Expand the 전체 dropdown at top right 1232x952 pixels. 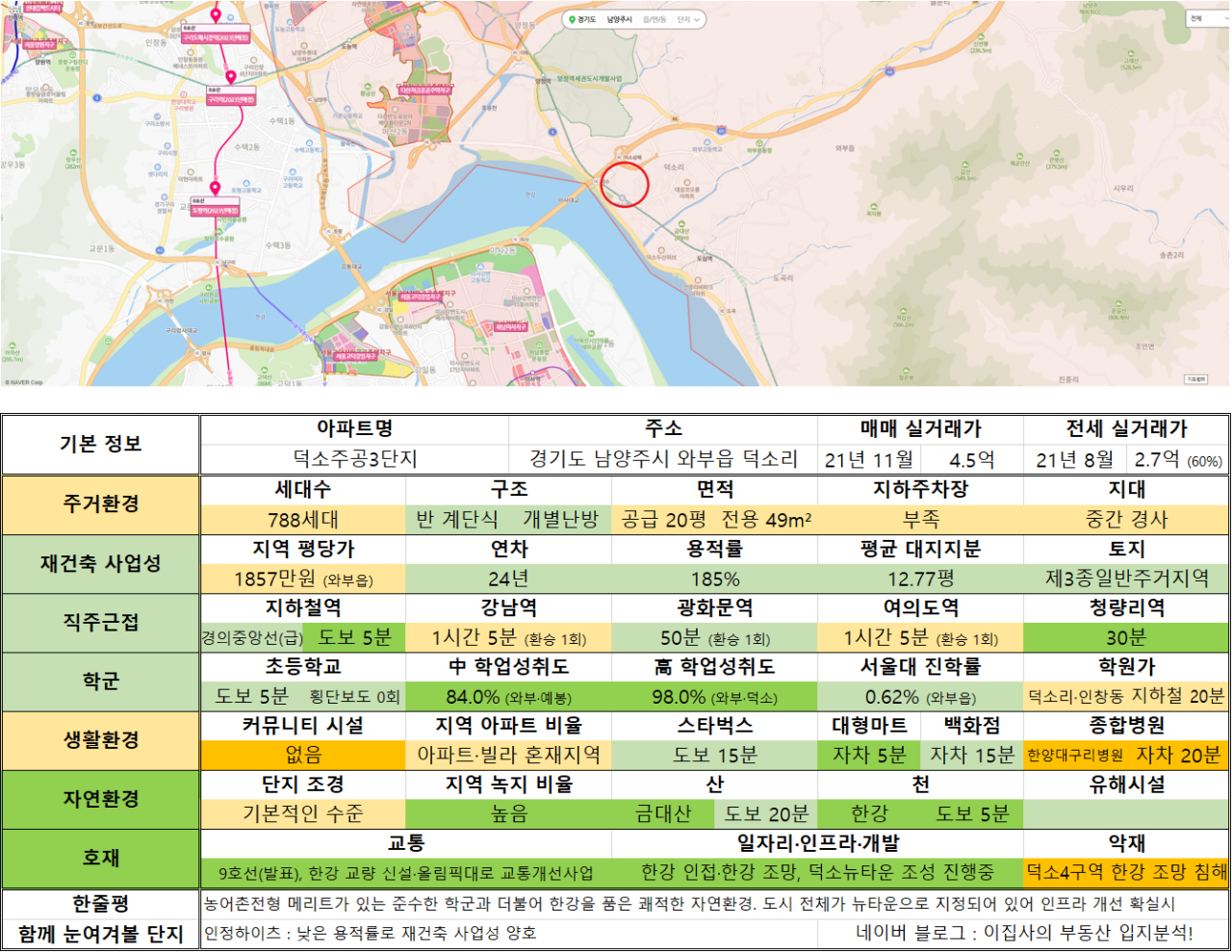point(1208,18)
